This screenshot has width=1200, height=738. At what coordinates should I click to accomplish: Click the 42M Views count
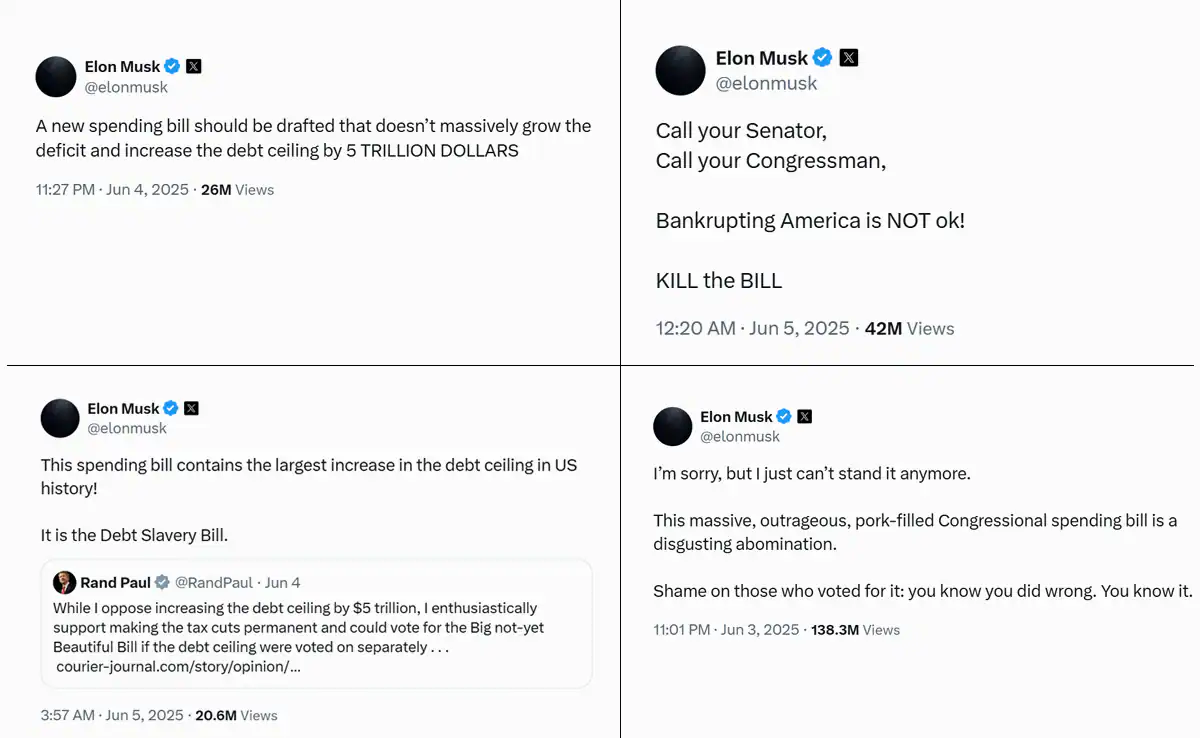pos(909,329)
